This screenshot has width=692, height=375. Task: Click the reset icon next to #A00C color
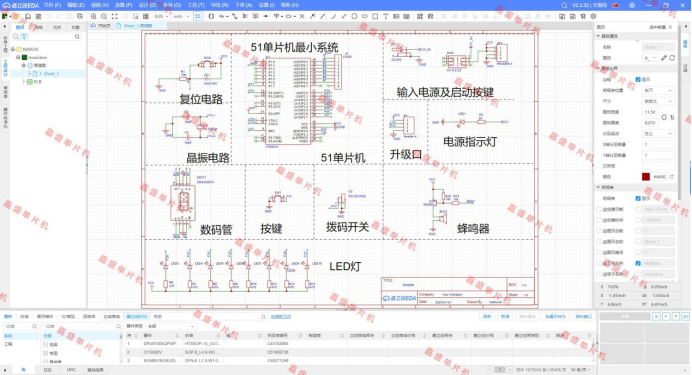(672, 176)
